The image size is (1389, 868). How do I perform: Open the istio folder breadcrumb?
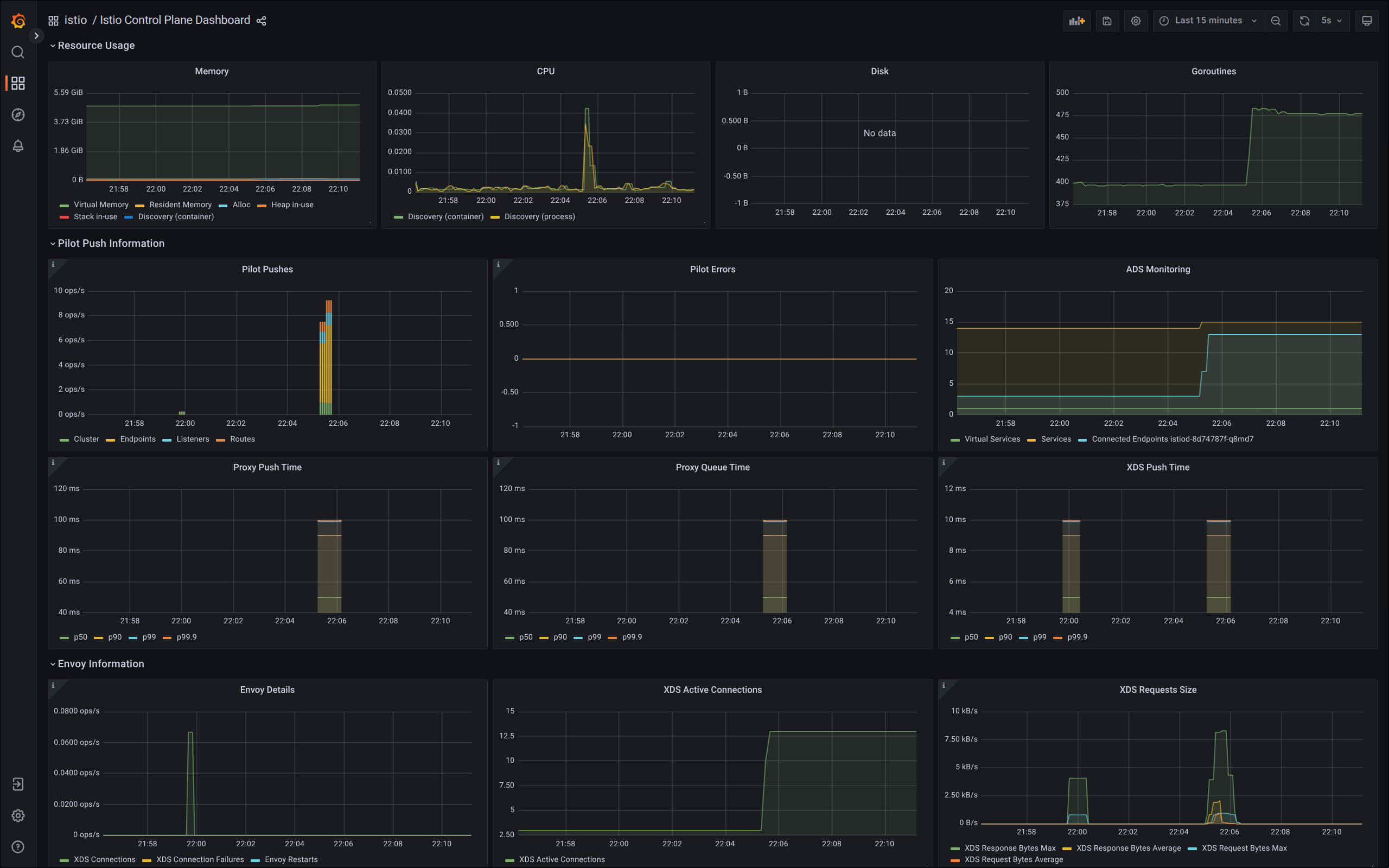pos(76,21)
